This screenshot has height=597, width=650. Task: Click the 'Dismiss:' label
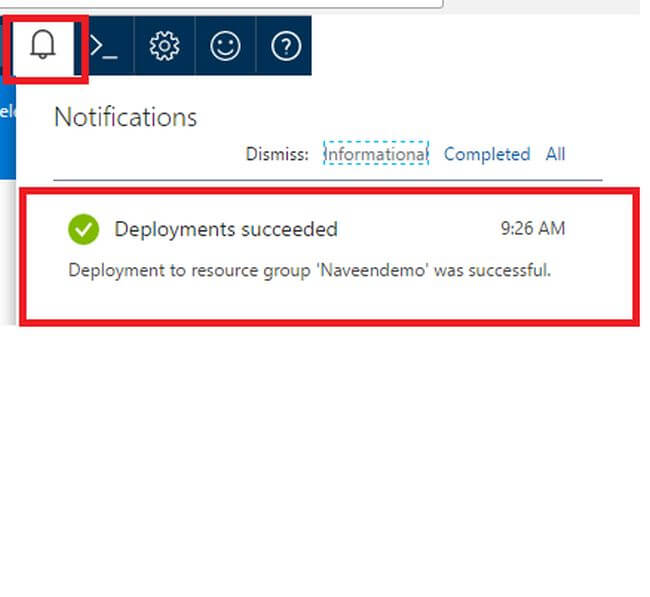click(x=277, y=154)
